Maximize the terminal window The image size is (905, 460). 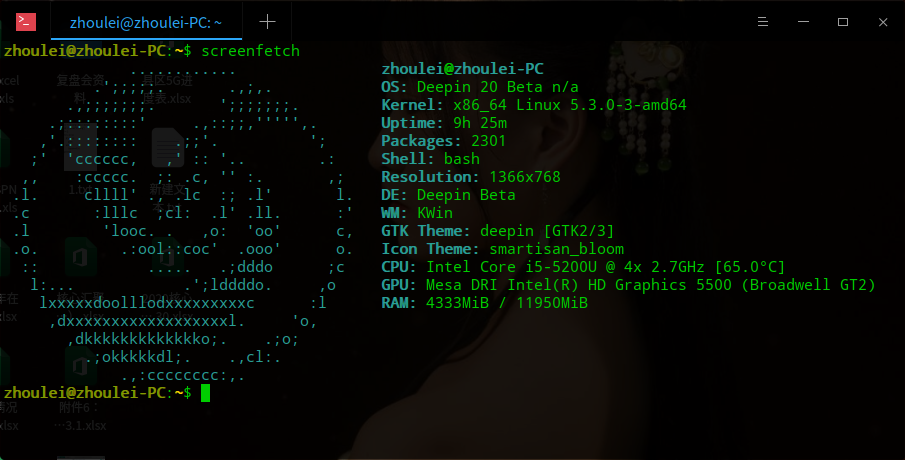(x=843, y=22)
